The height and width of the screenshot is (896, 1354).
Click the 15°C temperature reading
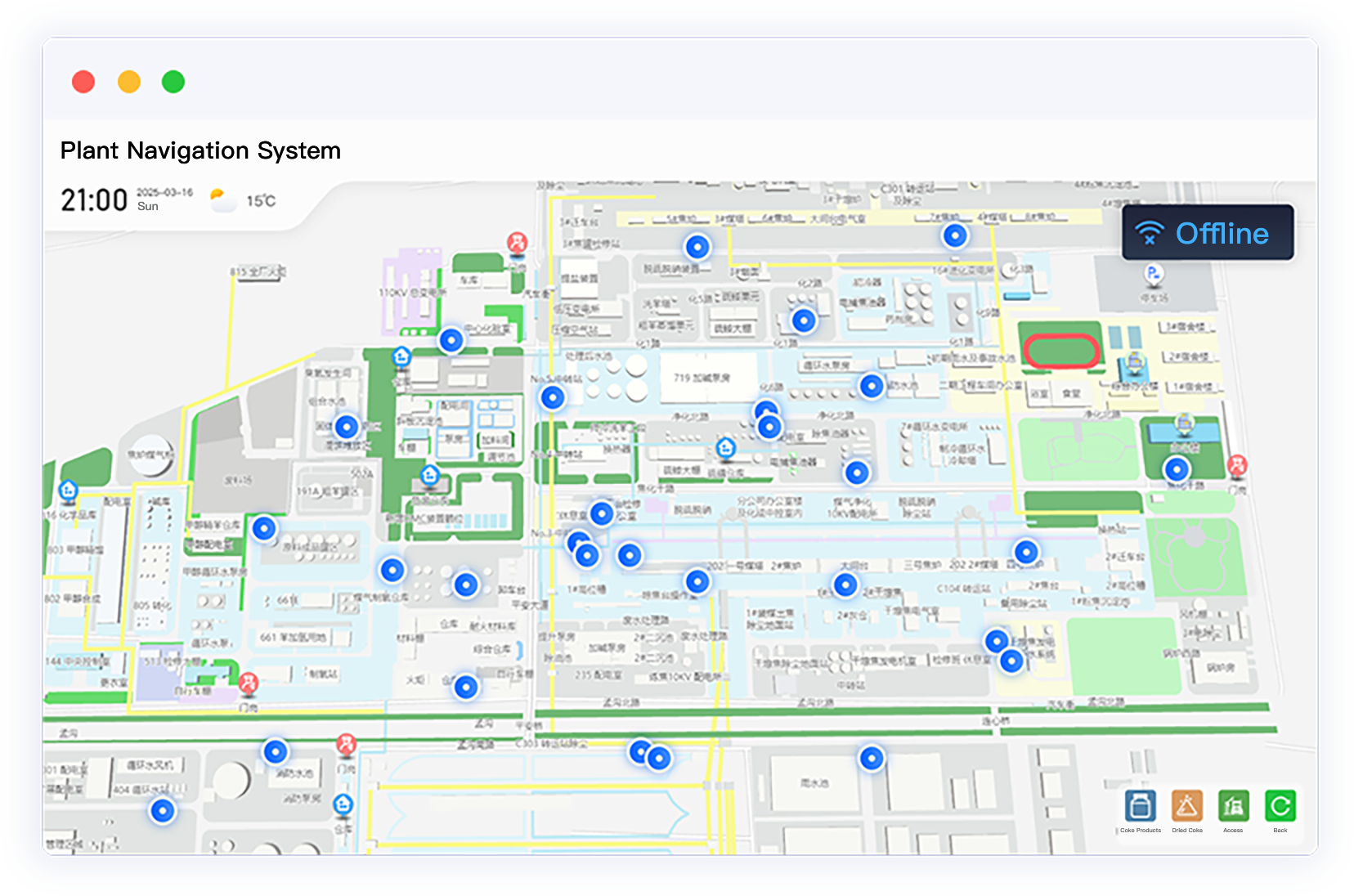[x=261, y=201]
